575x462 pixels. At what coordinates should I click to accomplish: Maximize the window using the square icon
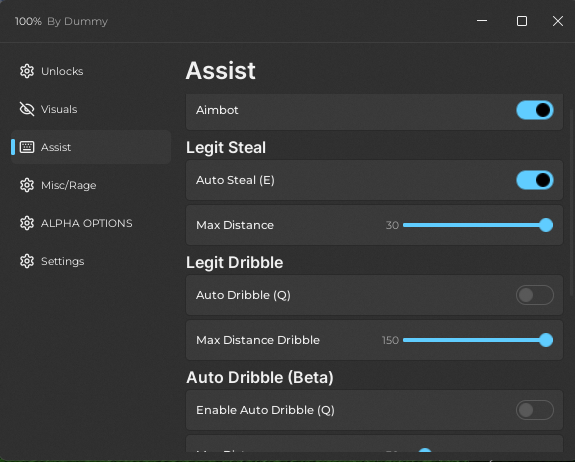[522, 21]
